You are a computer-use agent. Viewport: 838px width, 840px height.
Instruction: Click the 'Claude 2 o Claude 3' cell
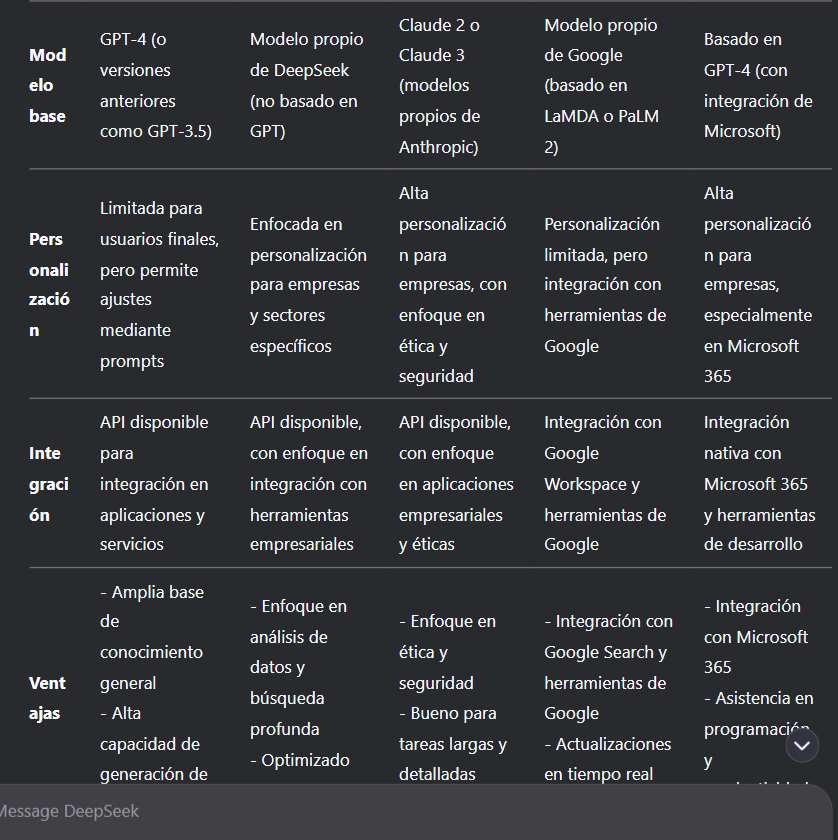tap(439, 86)
